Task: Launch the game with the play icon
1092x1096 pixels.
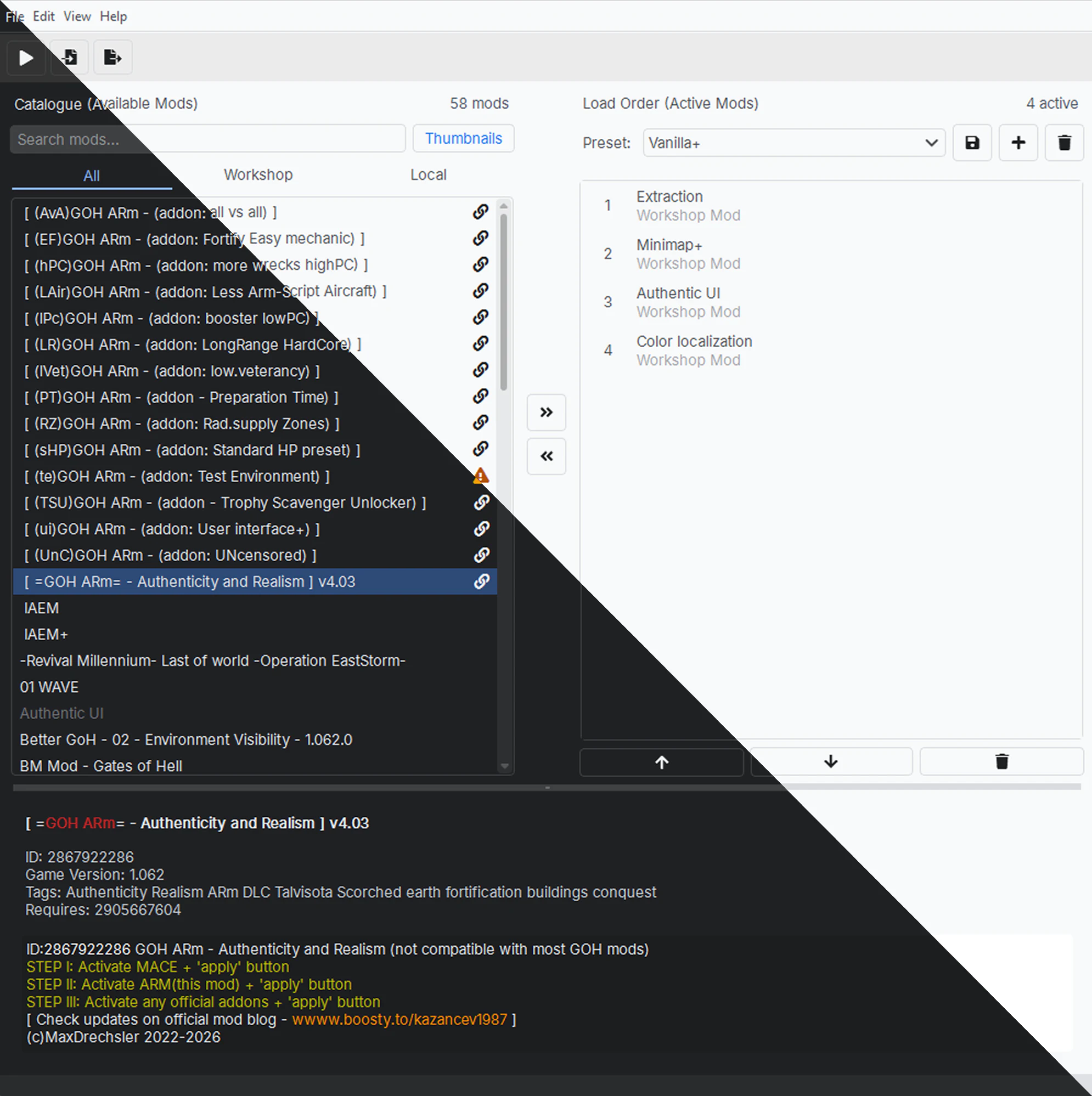Action: point(26,58)
